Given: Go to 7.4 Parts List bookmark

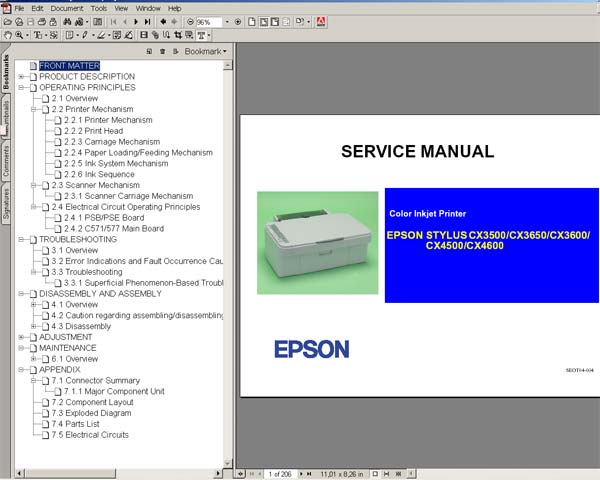Looking at the screenshot, I should point(75,424).
